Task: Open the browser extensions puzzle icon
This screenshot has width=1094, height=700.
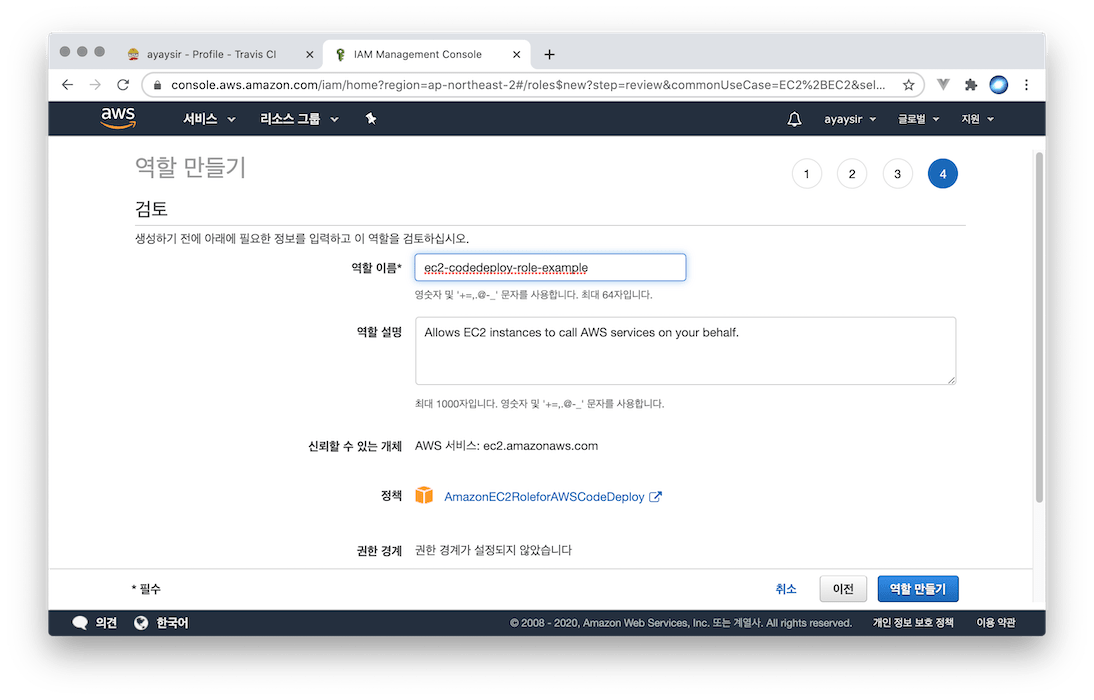Action: pyautogui.click(x=970, y=85)
